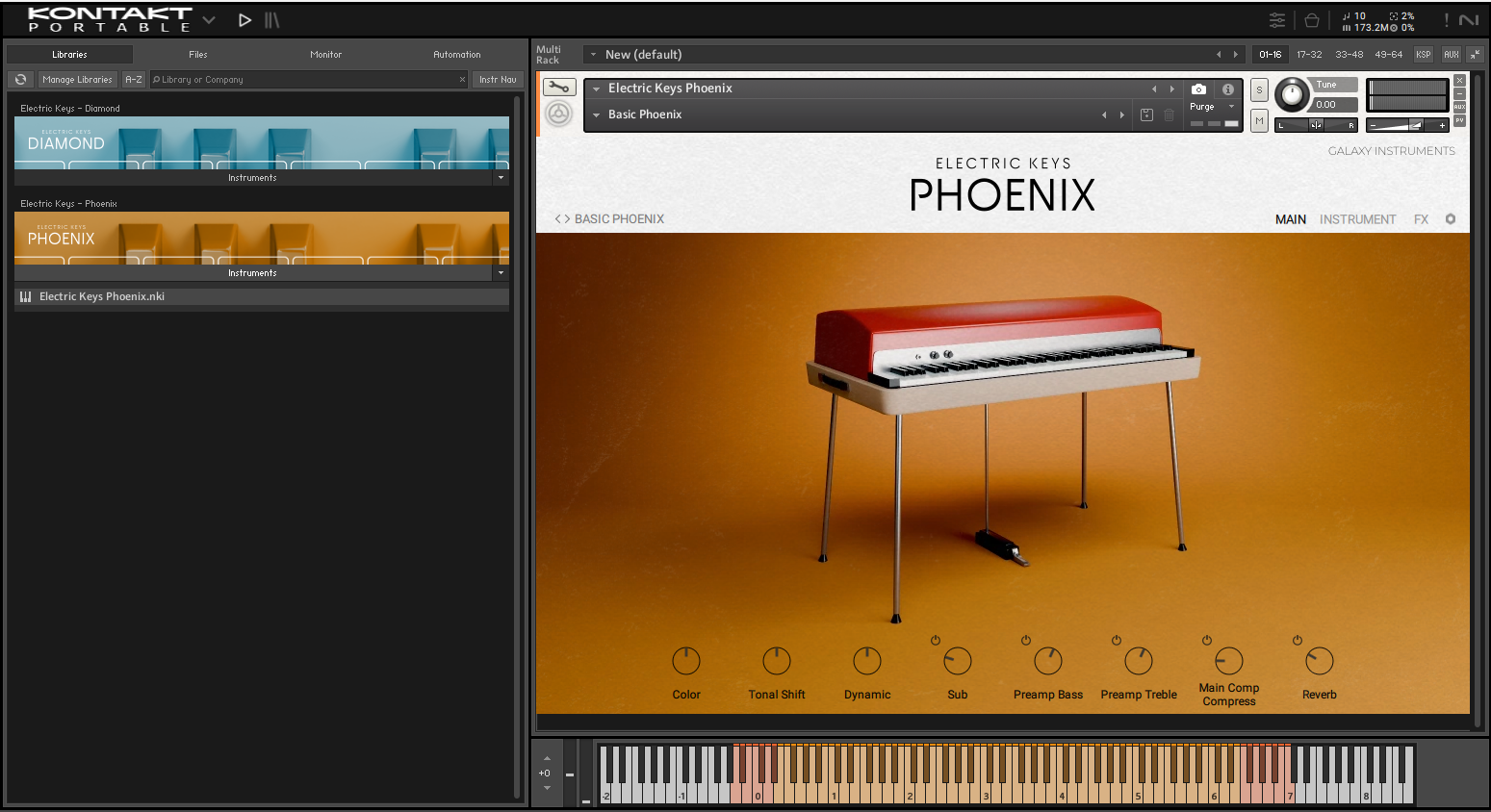Click the refresh libraries icon
Viewport: 1491px width, 812px height.
[20, 80]
